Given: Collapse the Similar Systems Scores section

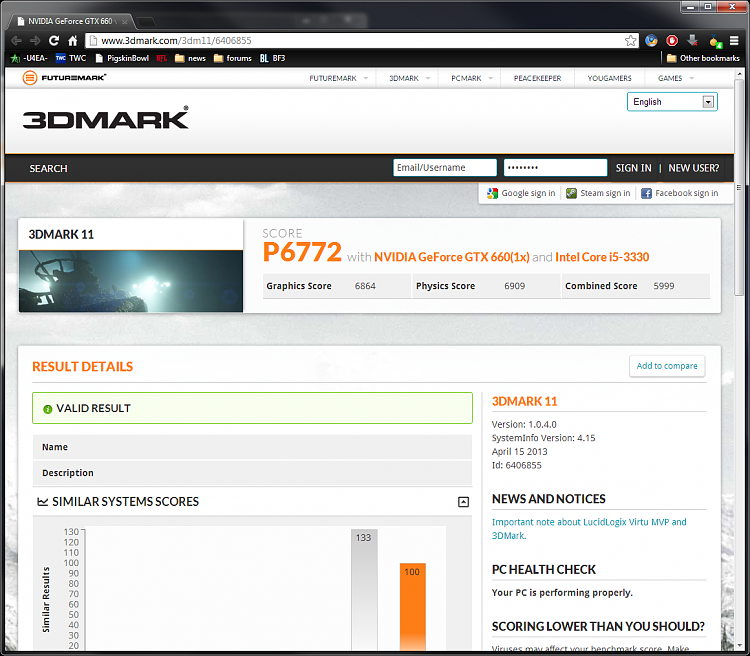Looking at the screenshot, I should point(463,502).
